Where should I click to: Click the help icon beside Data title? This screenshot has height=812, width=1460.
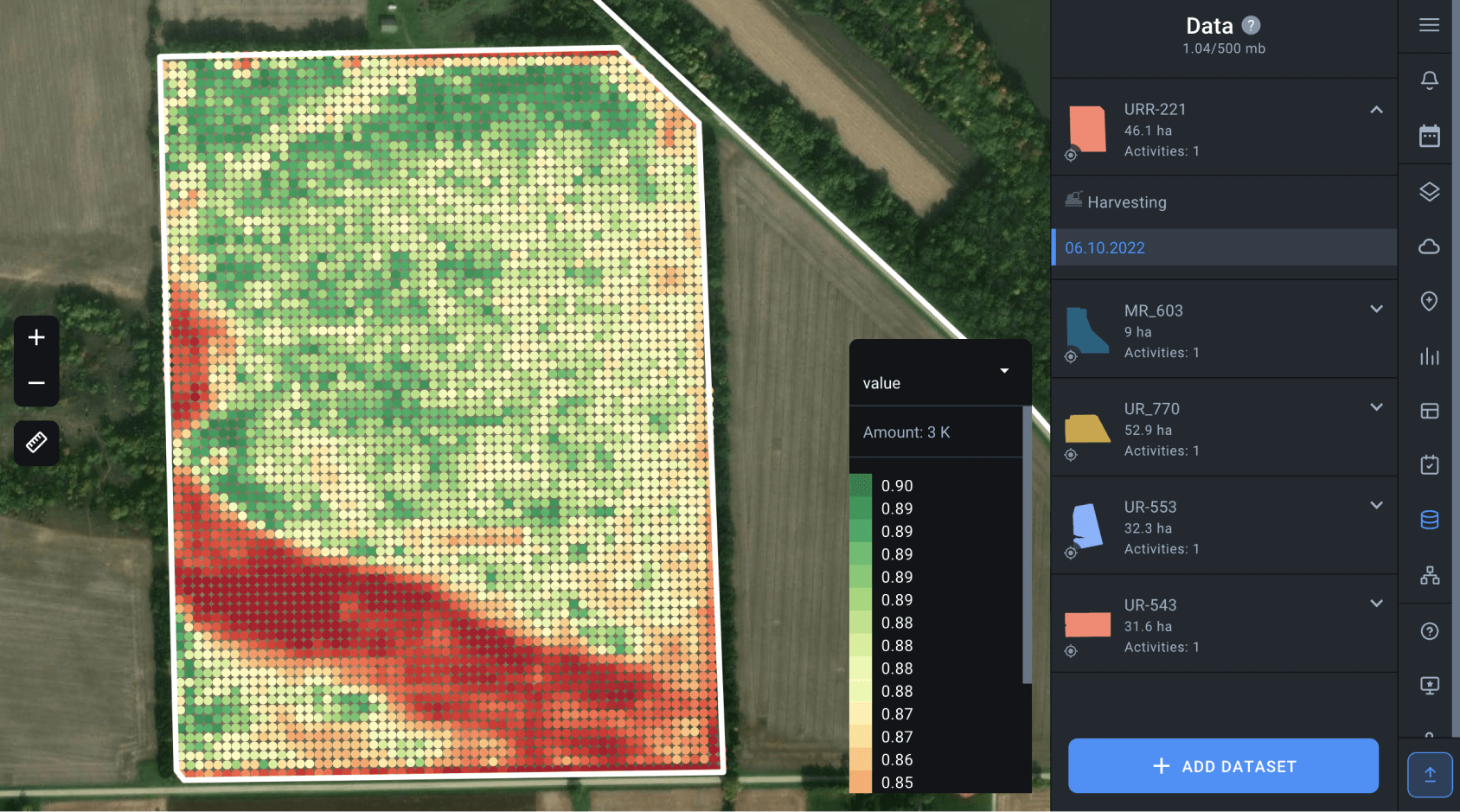coord(1251,25)
